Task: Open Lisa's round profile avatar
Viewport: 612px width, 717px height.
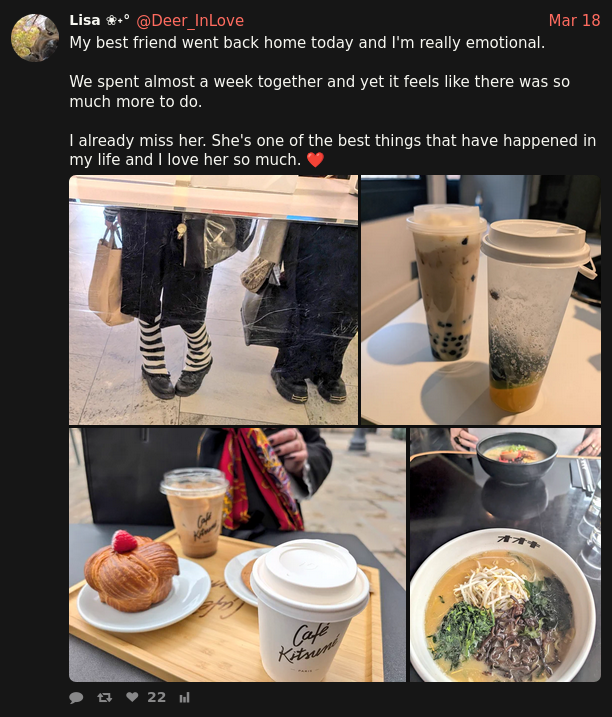Action: [x=35, y=37]
